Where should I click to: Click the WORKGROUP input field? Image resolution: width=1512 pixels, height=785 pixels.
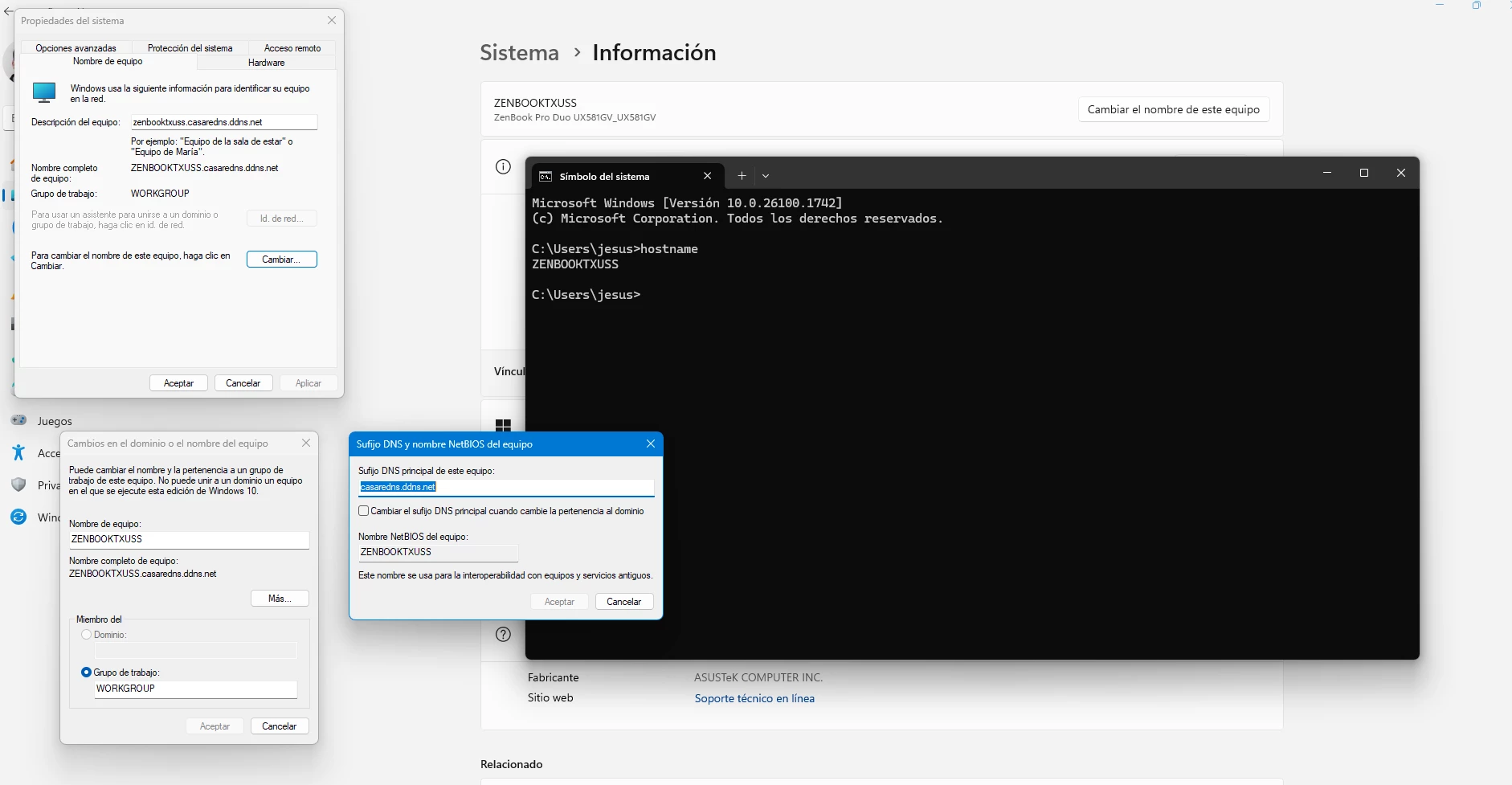[x=195, y=689]
